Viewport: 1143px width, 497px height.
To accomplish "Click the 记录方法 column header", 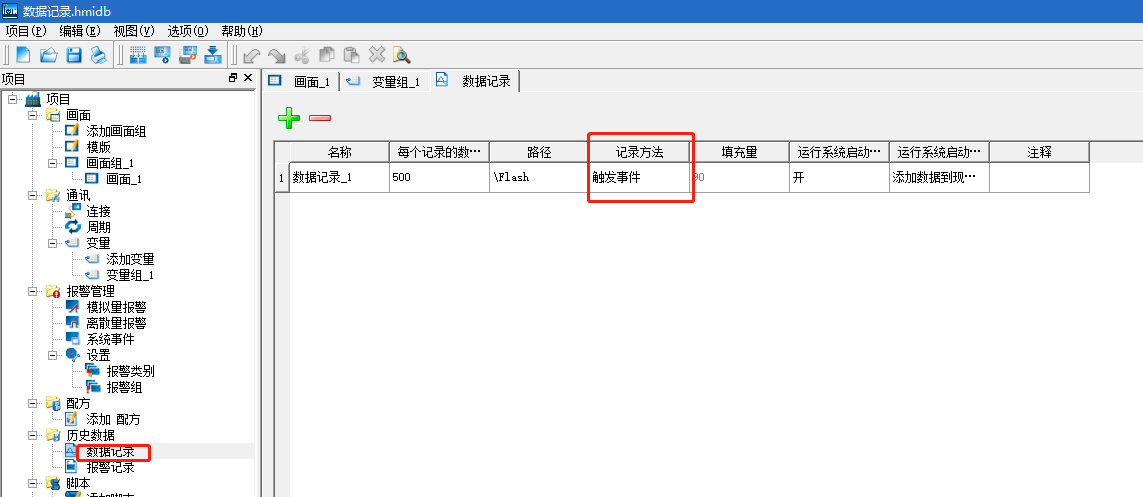I will (639, 152).
